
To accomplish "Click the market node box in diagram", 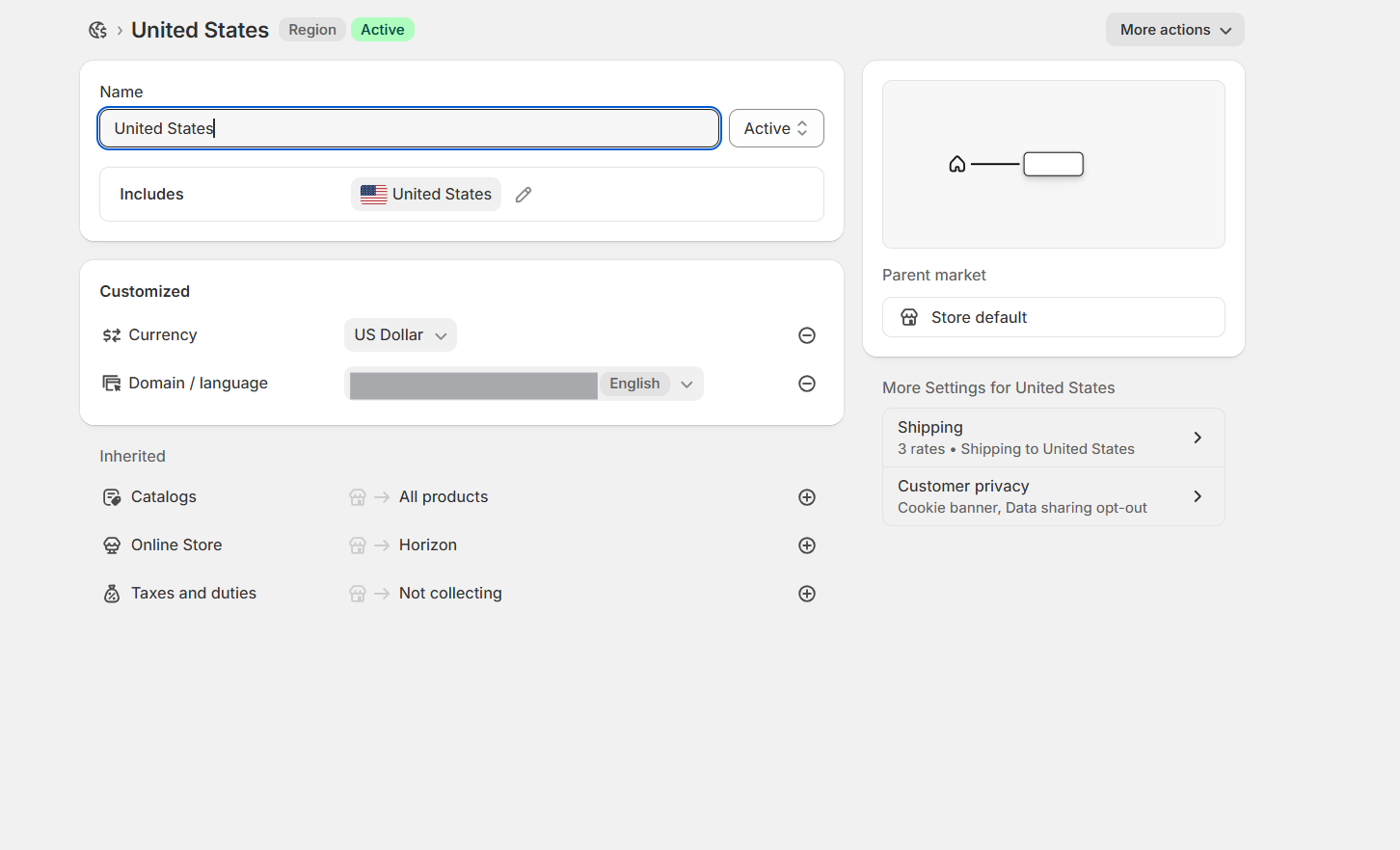I will click(1053, 165).
